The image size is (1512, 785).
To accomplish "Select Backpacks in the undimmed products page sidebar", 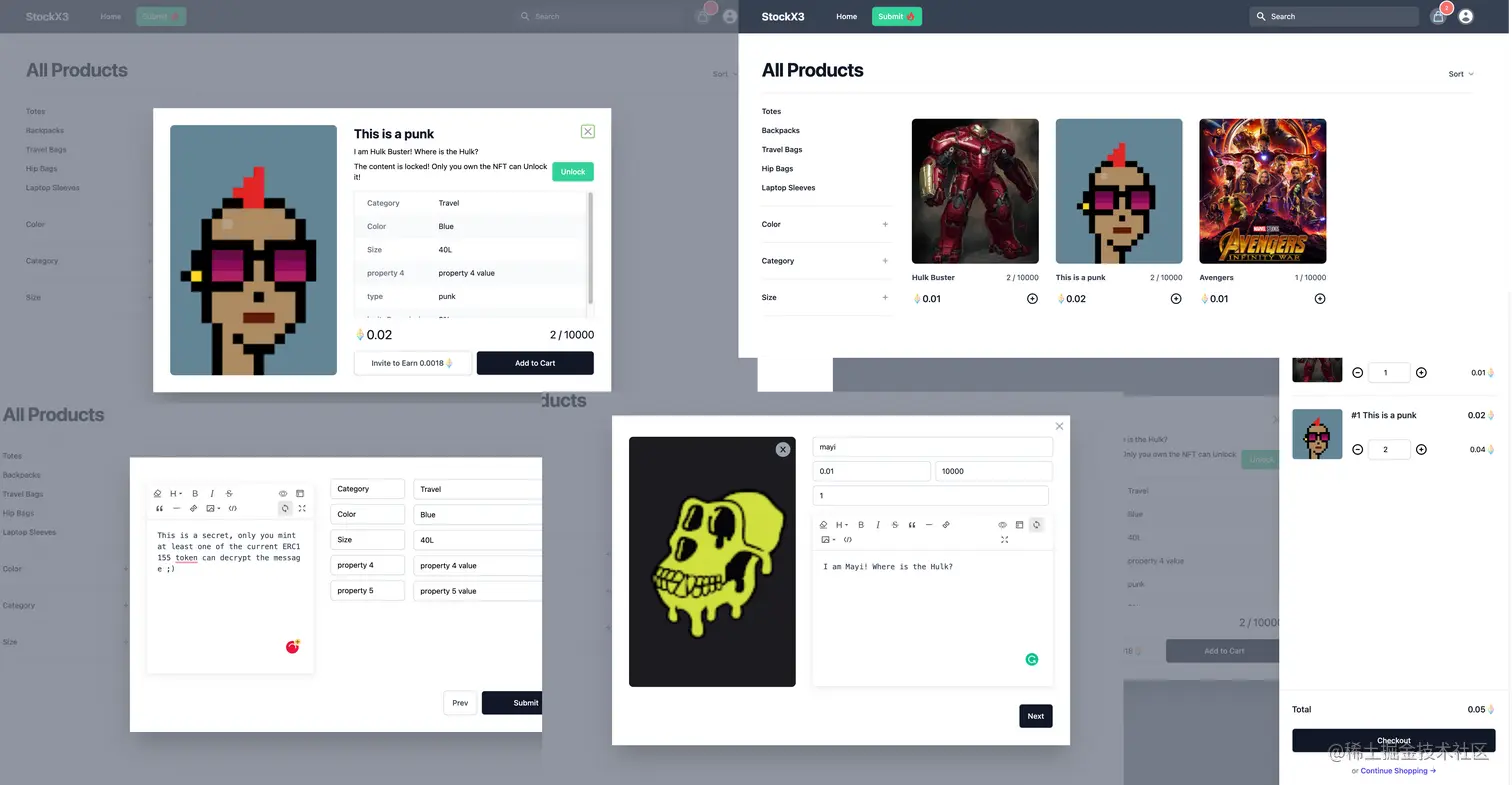I will (x=780, y=130).
